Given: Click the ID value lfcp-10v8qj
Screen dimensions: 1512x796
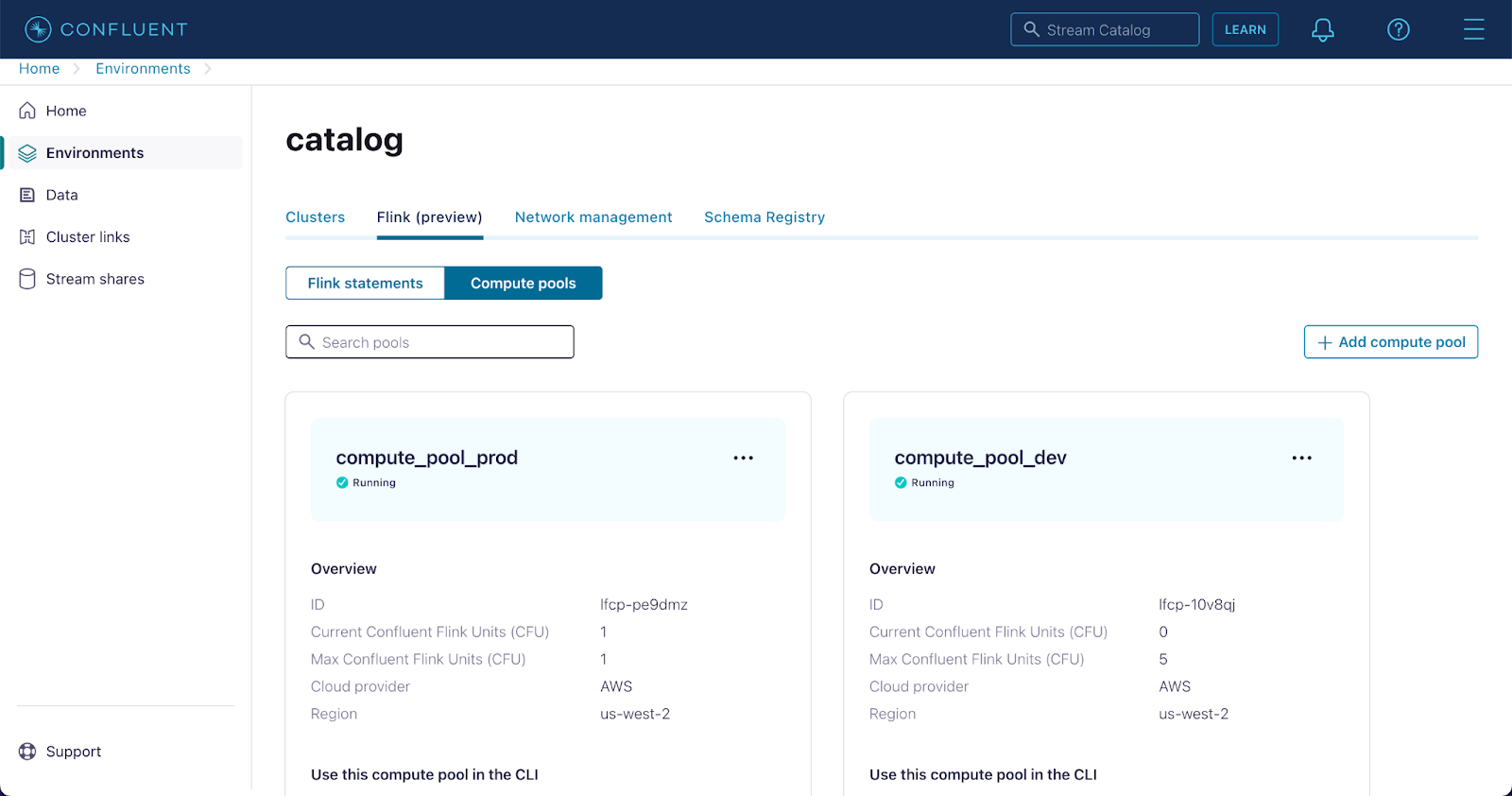Looking at the screenshot, I should point(1197,605).
